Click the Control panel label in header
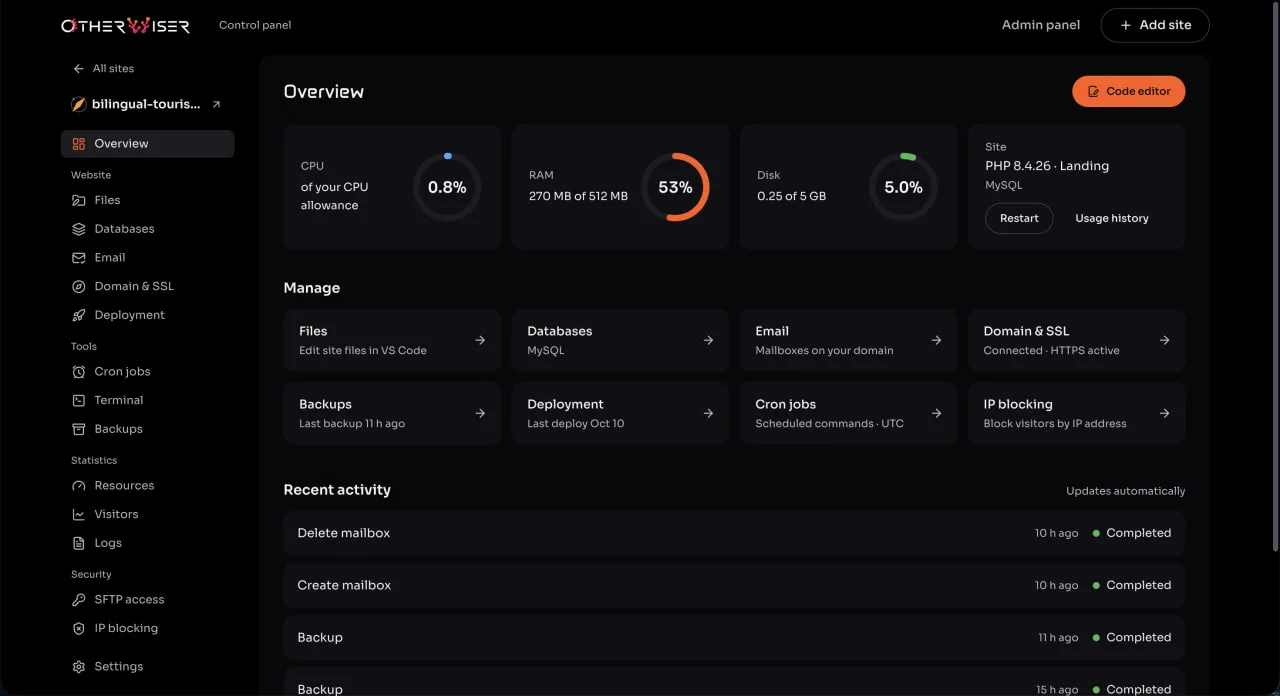Viewport: 1280px width, 696px height. tap(255, 25)
